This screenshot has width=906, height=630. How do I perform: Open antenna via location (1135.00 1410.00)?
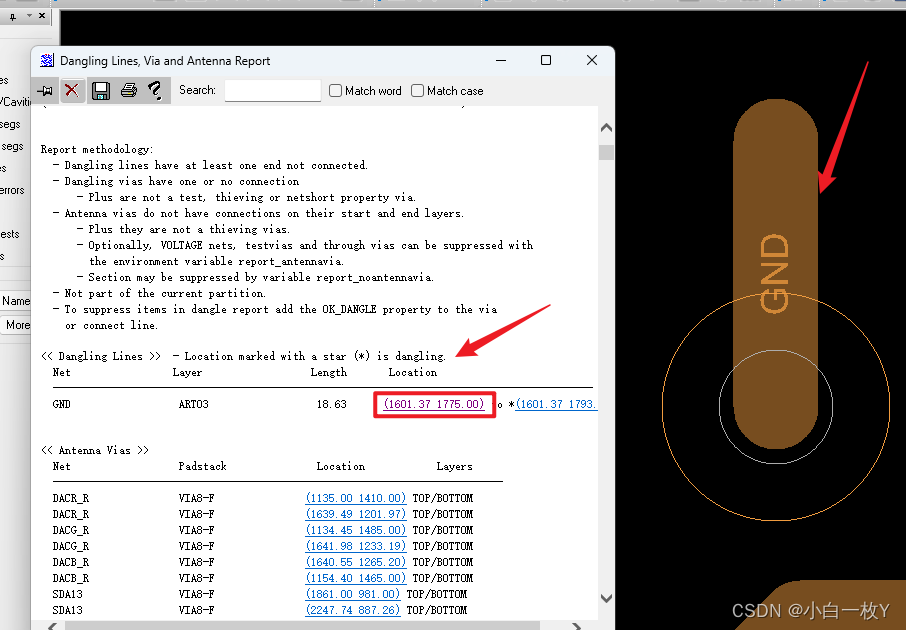pos(355,498)
